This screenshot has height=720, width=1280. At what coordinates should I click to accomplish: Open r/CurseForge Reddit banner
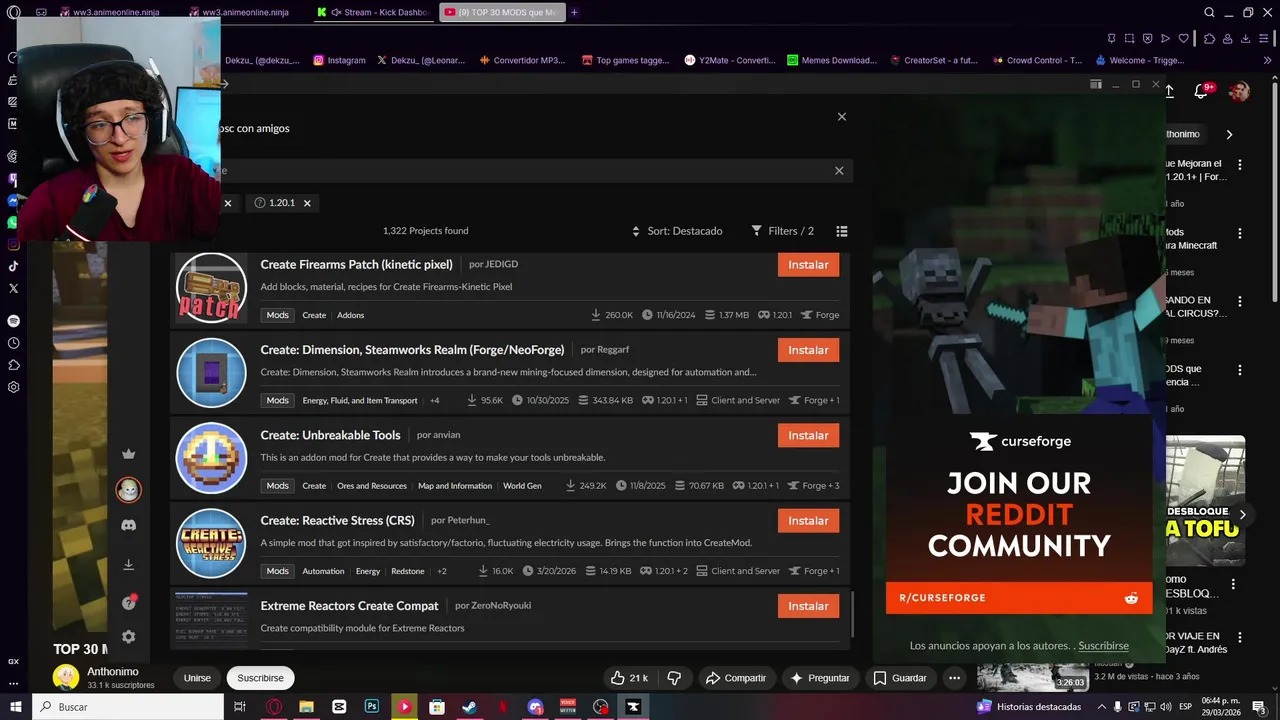click(1019, 598)
